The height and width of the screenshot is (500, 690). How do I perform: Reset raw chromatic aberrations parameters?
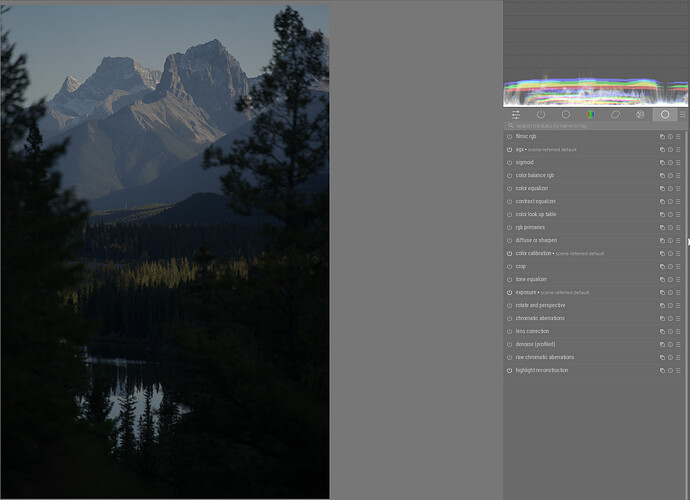[x=670, y=357]
